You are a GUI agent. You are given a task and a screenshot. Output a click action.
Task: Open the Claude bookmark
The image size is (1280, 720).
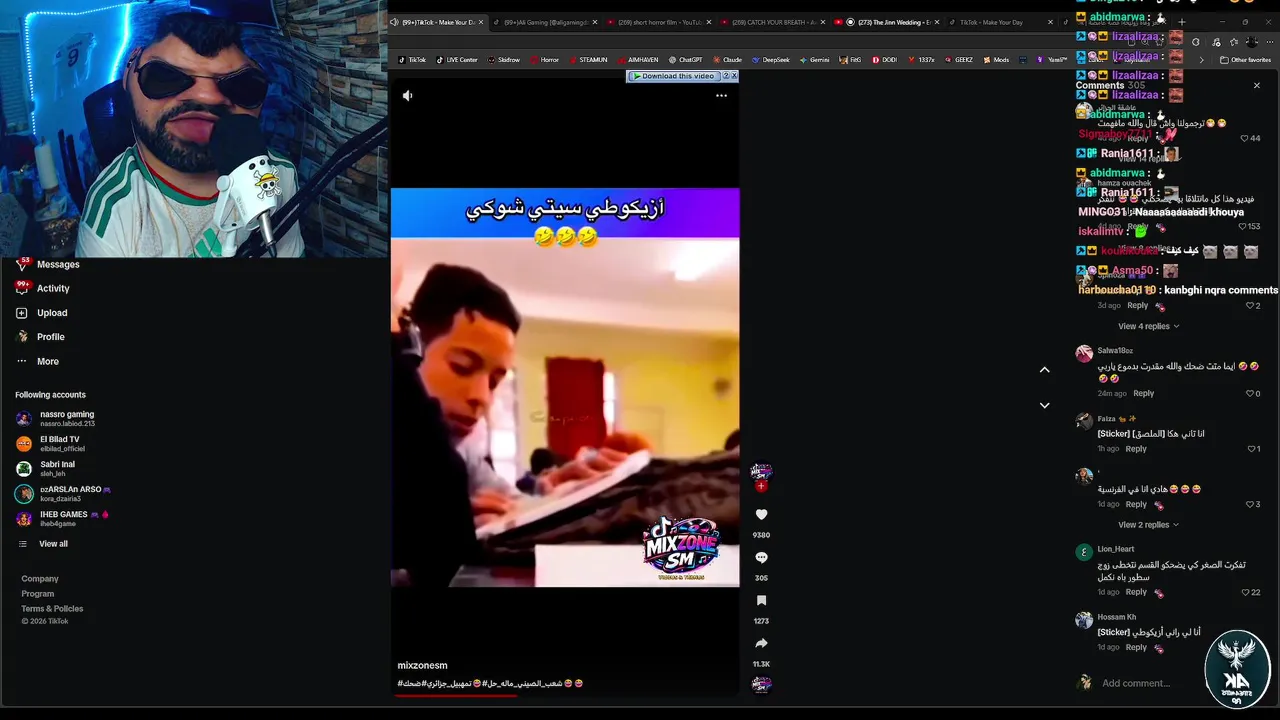pos(727,60)
